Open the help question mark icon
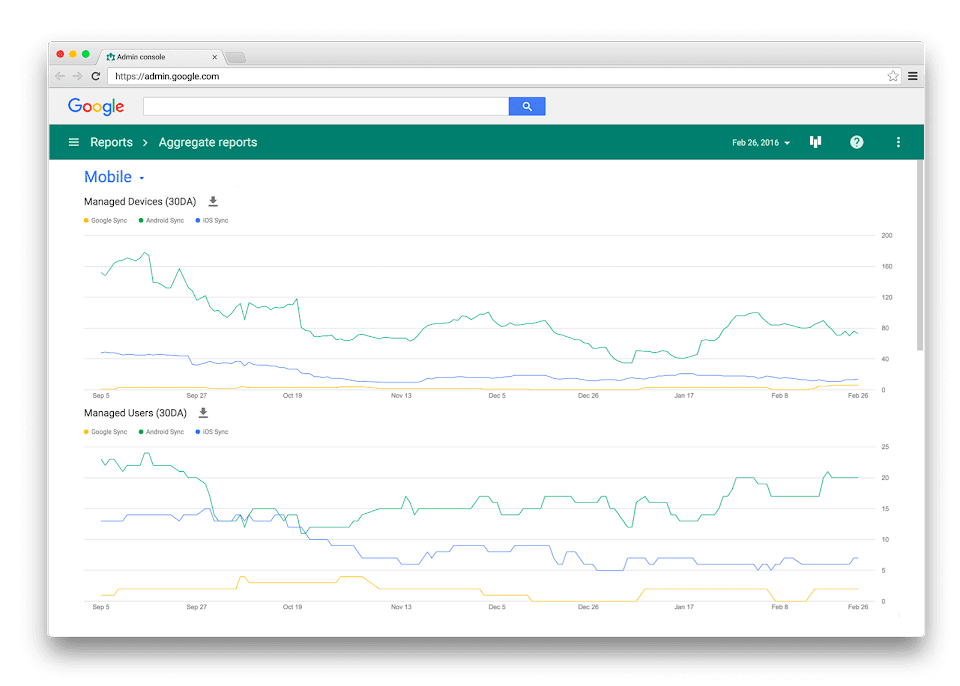Viewport: 960px width, 686px height. pos(857,142)
